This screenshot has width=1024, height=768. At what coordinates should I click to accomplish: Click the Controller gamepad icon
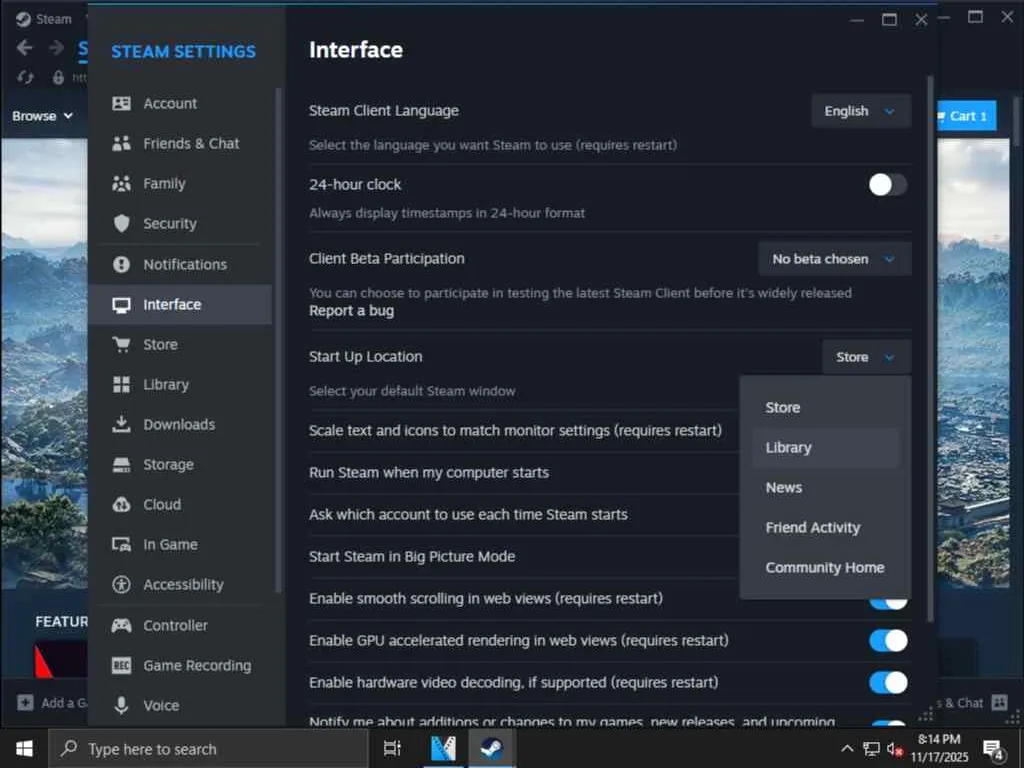point(121,625)
